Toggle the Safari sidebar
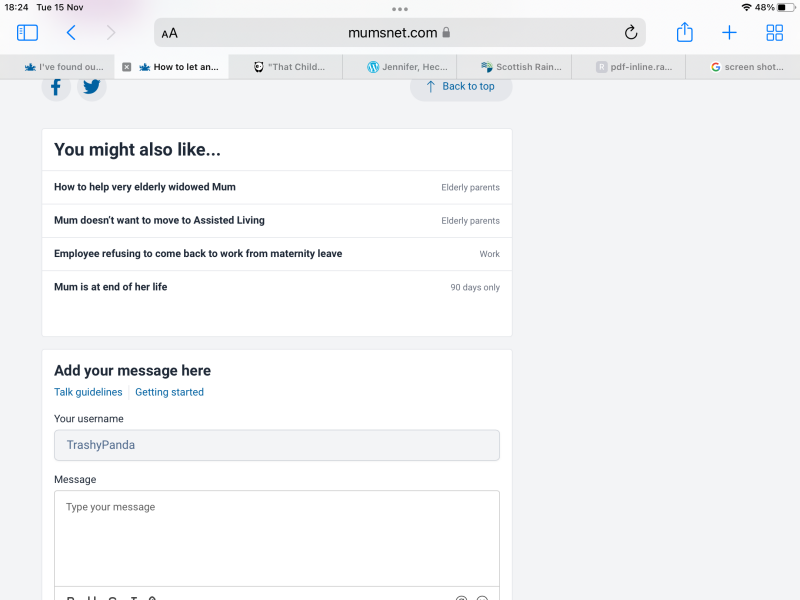This screenshot has height=600, width=800. click(27, 32)
